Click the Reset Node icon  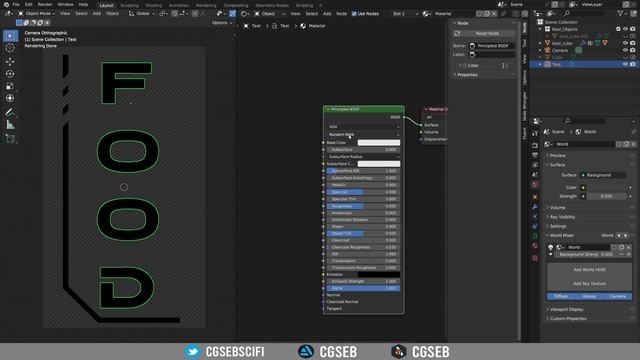[457, 33]
